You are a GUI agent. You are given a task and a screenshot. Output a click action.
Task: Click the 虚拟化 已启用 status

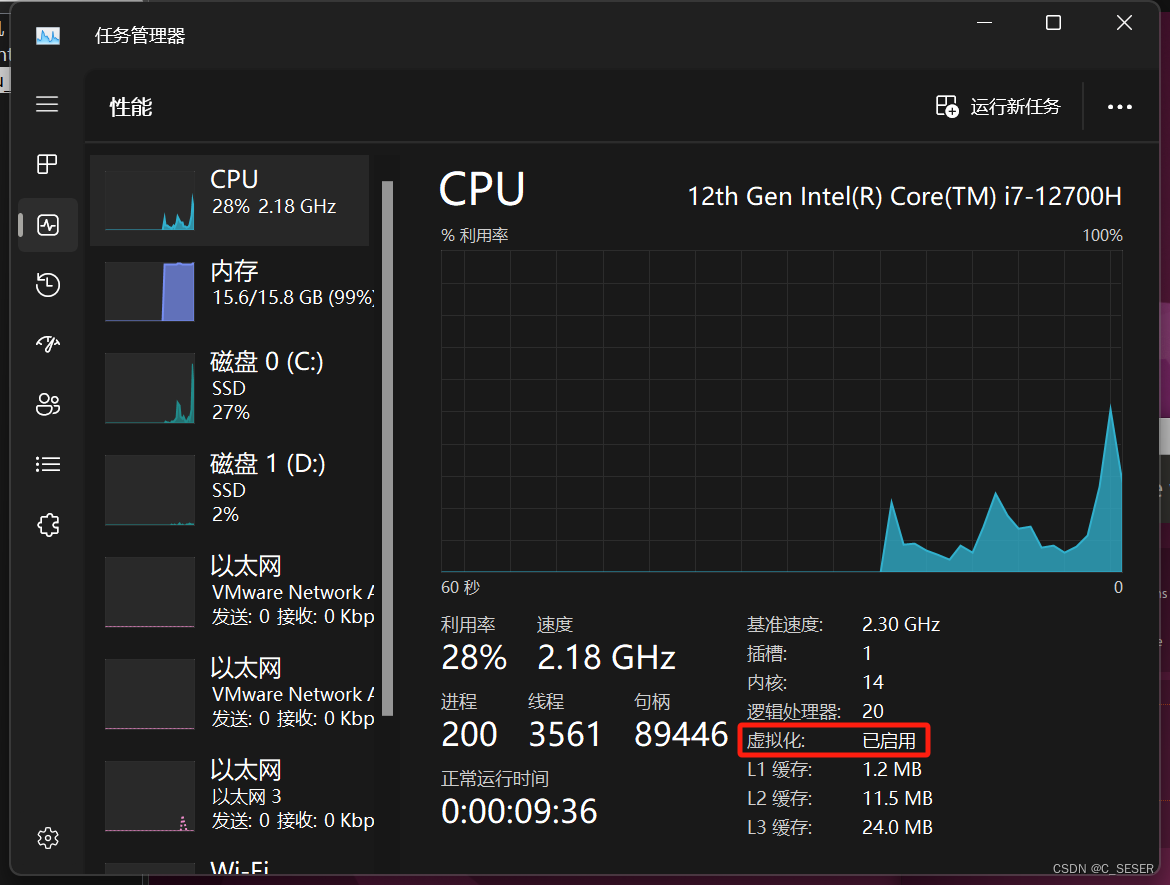click(x=889, y=741)
